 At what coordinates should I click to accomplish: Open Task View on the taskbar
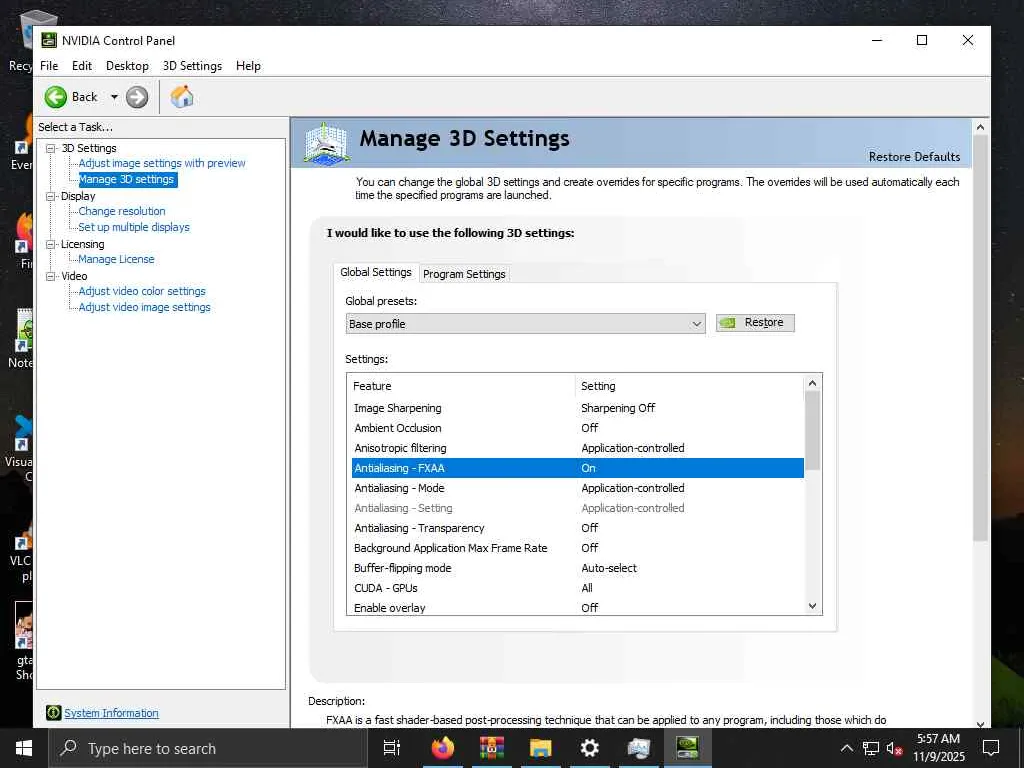point(392,748)
